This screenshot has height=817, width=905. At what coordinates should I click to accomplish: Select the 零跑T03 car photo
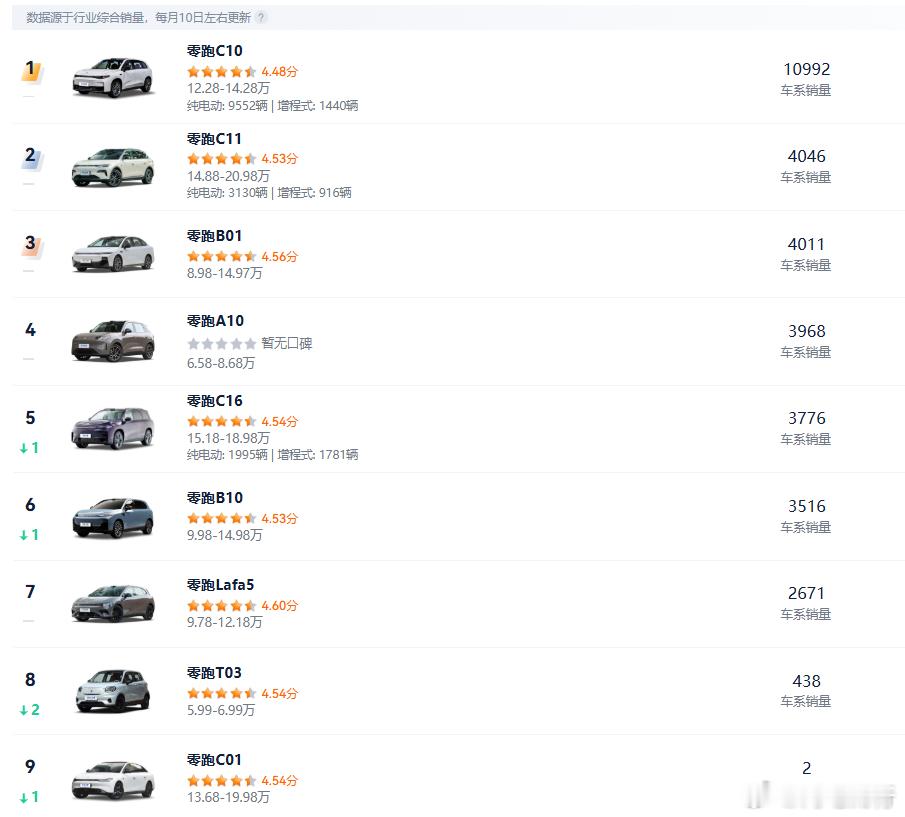coord(113,690)
